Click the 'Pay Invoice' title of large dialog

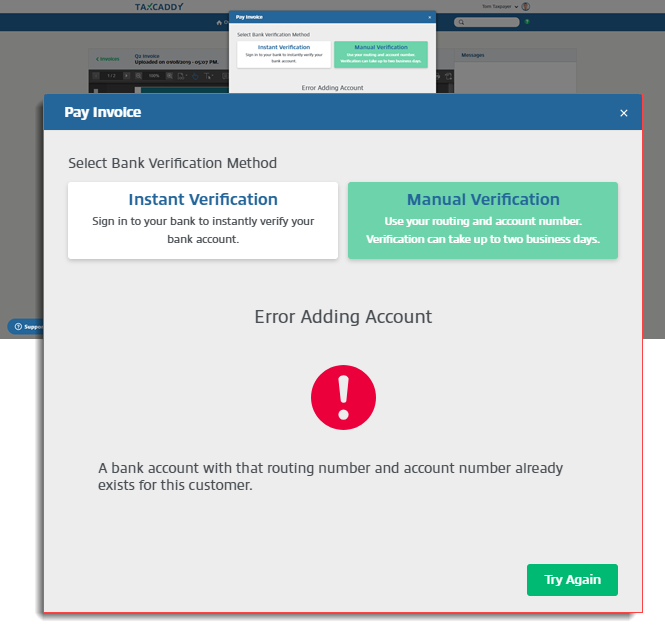(x=103, y=112)
